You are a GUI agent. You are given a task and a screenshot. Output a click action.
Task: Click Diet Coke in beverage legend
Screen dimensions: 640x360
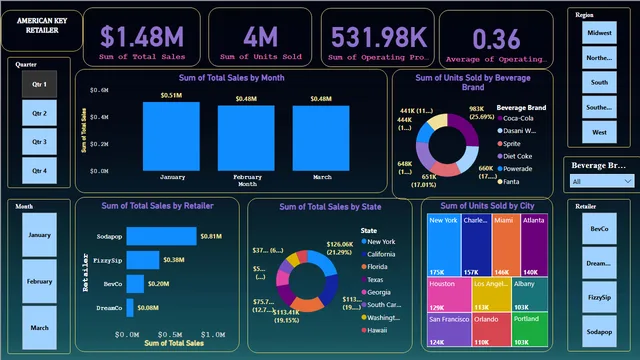point(515,156)
